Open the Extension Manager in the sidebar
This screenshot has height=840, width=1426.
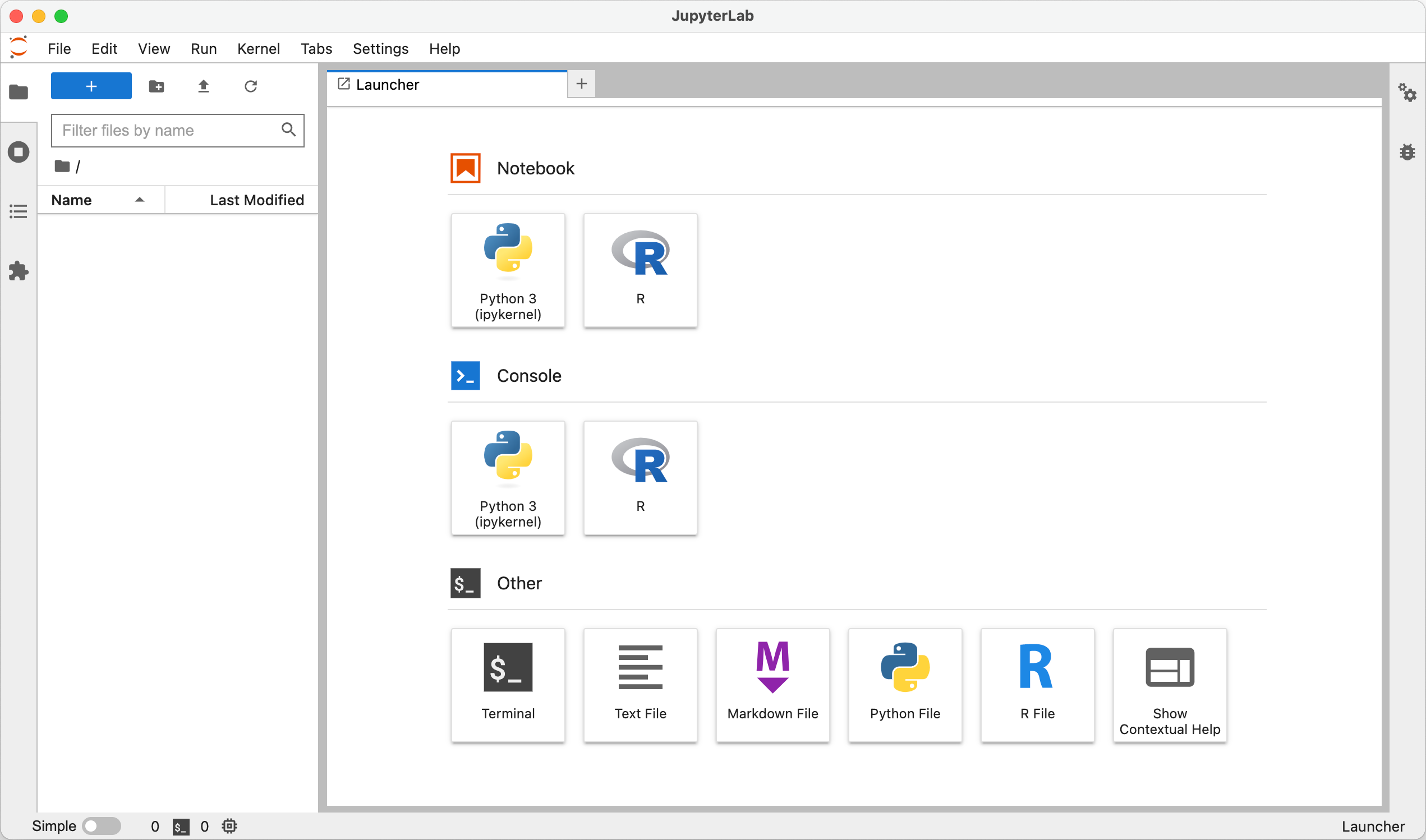point(19,271)
